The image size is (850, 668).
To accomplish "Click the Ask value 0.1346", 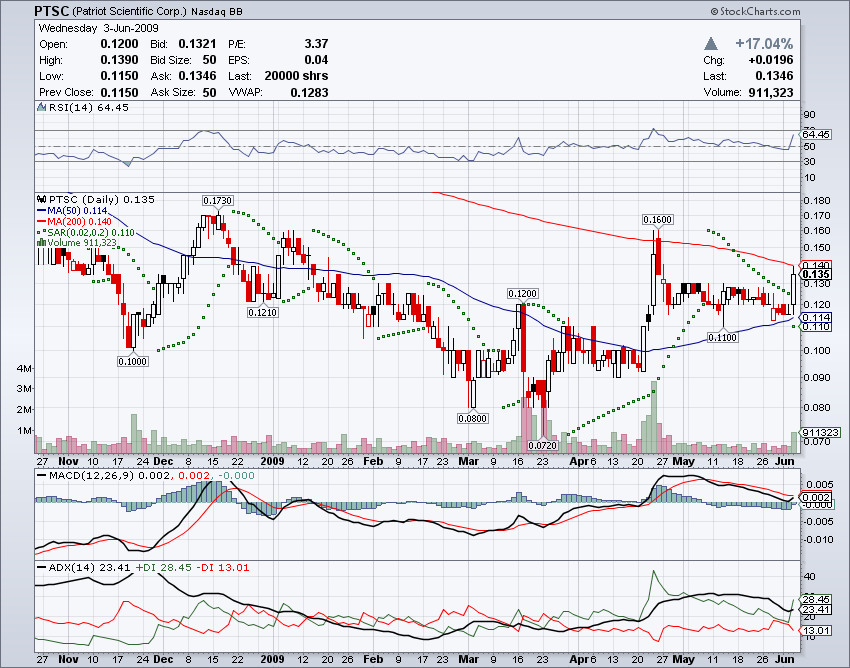I will tap(197, 76).
